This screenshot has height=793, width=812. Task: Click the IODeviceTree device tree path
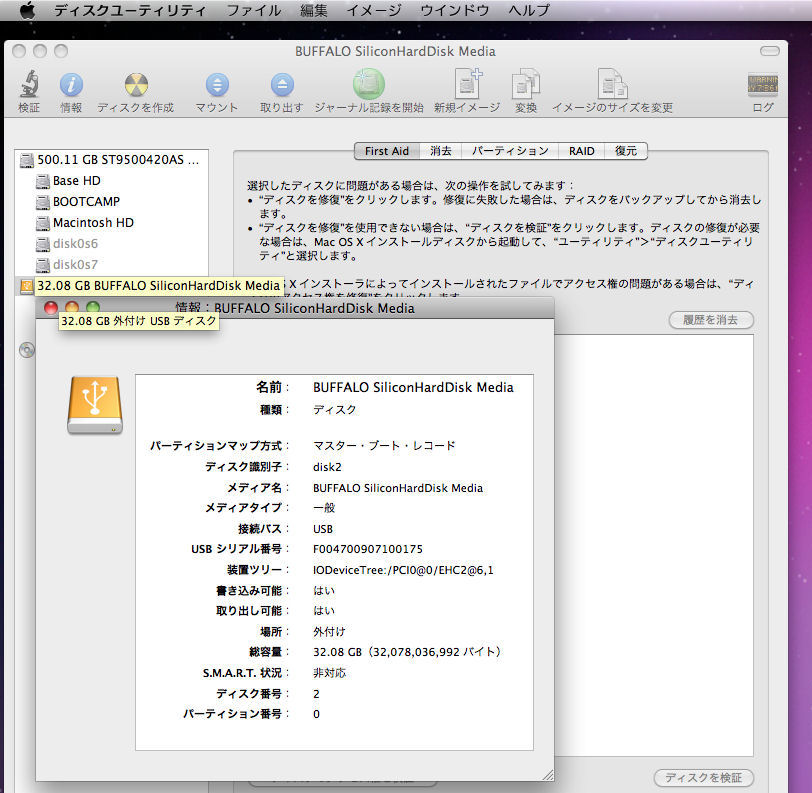click(x=403, y=570)
